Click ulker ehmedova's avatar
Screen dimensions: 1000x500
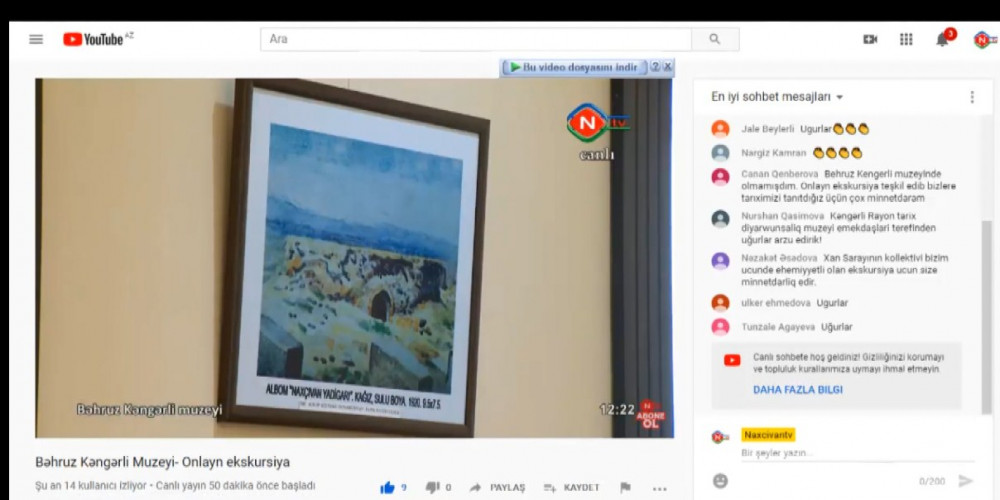pos(720,303)
